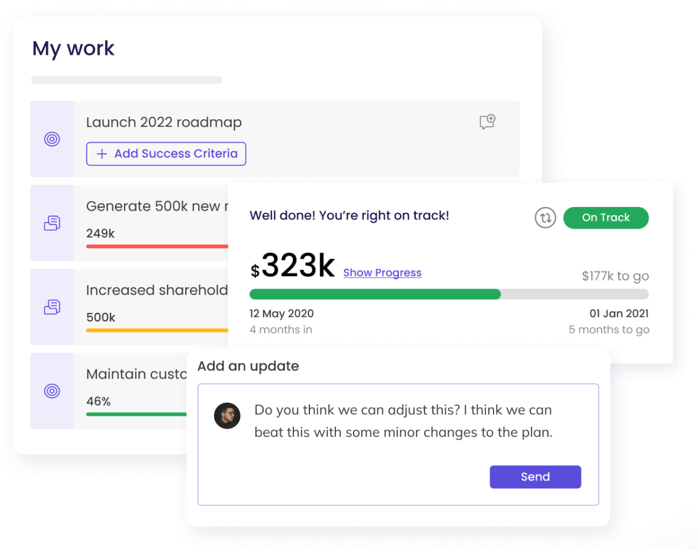Click the add comment icon on Launch 2022 roadmap
The height and width of the screenshot is (550, 698).
pos(487,122)
